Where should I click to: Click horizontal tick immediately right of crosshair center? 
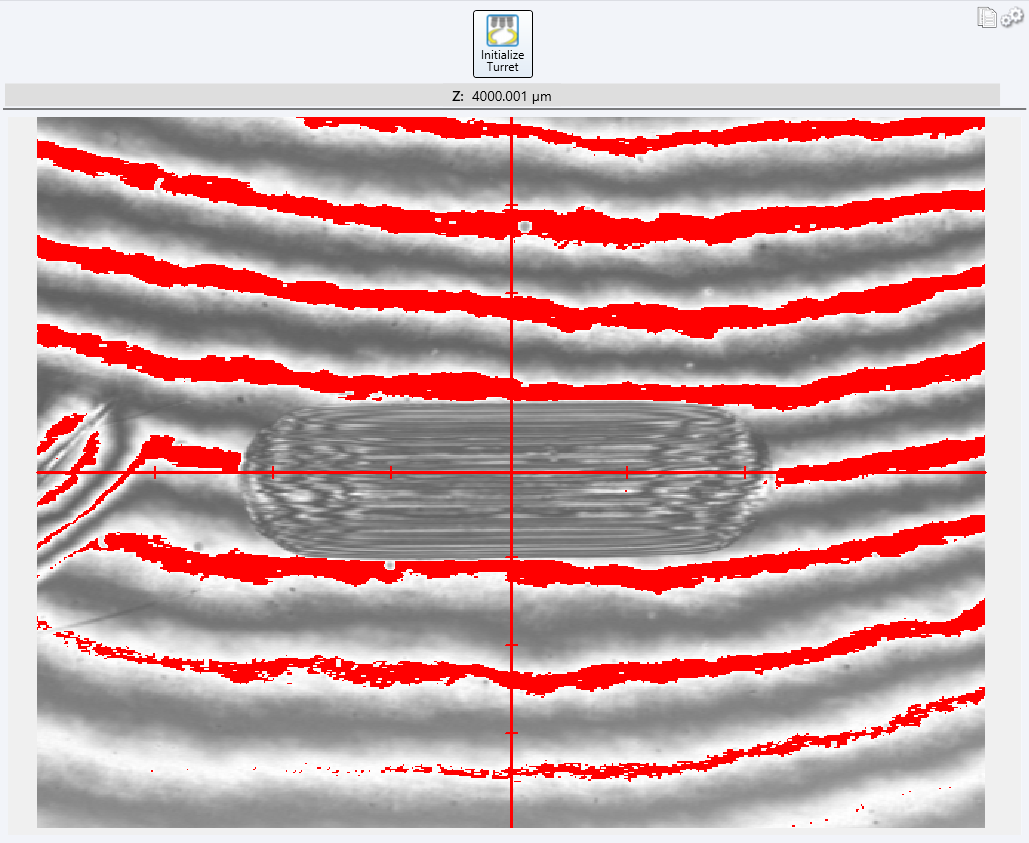click(627, 472)
